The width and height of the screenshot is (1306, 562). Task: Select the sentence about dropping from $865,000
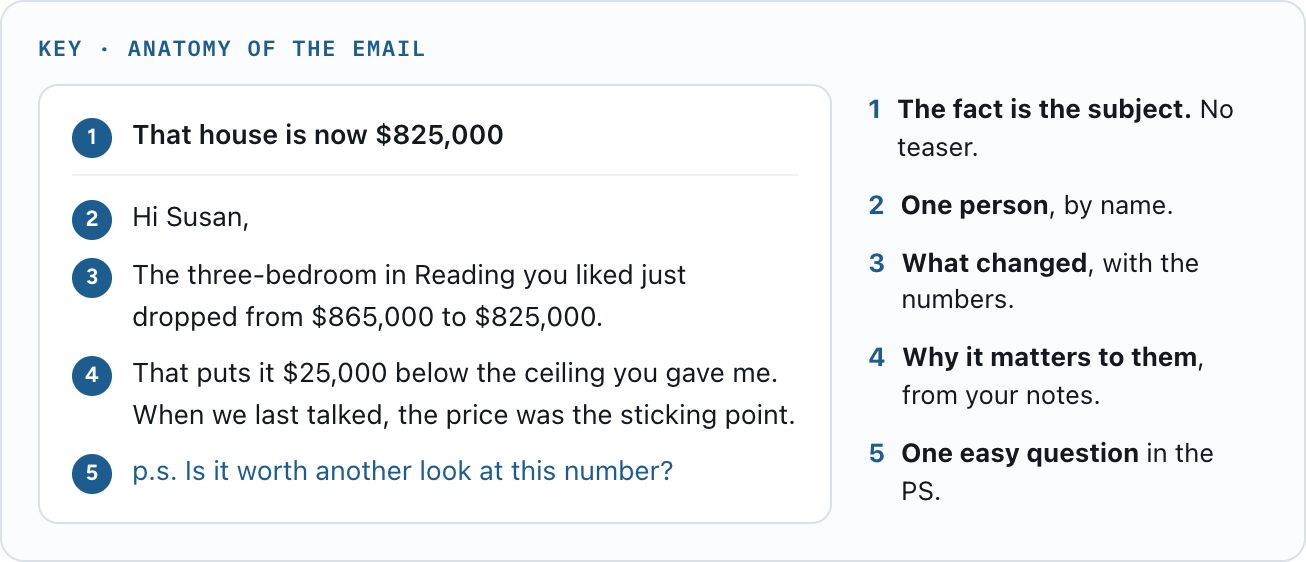tap(409, 296)
